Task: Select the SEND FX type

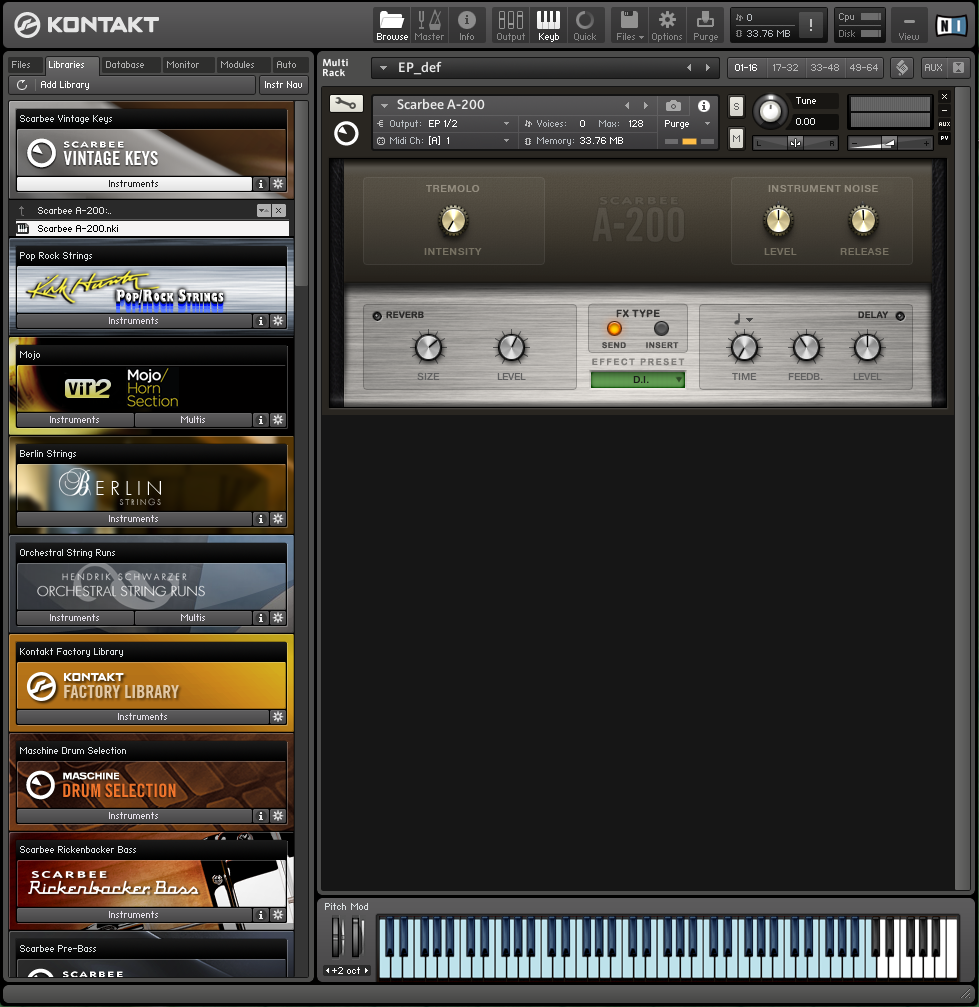Action: [614, 329]
